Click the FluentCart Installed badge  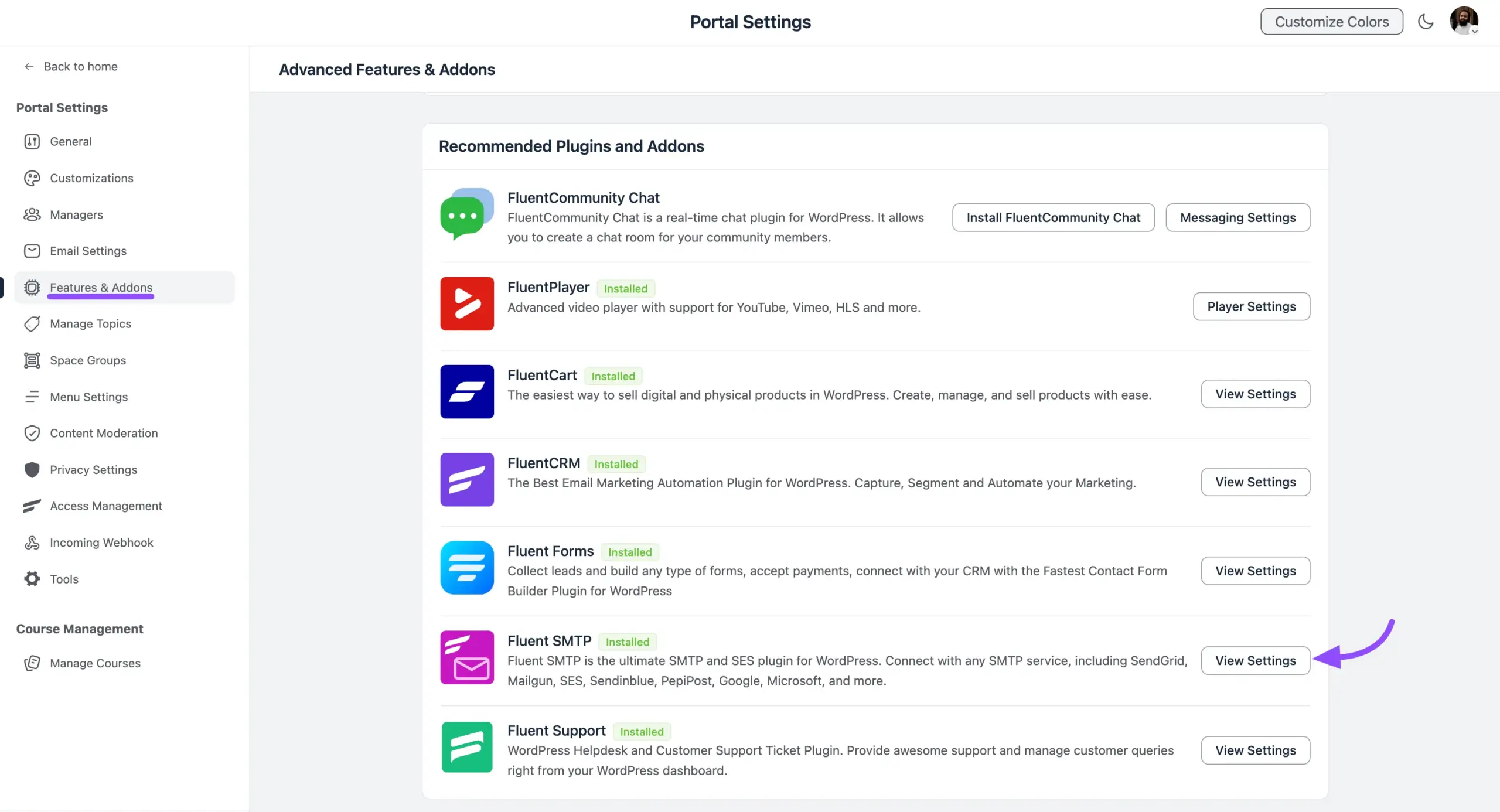tap(613, 376)
